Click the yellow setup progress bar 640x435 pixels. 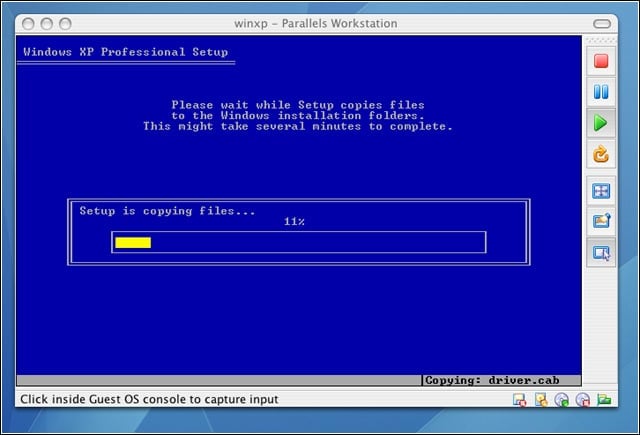tap(133, 243)
